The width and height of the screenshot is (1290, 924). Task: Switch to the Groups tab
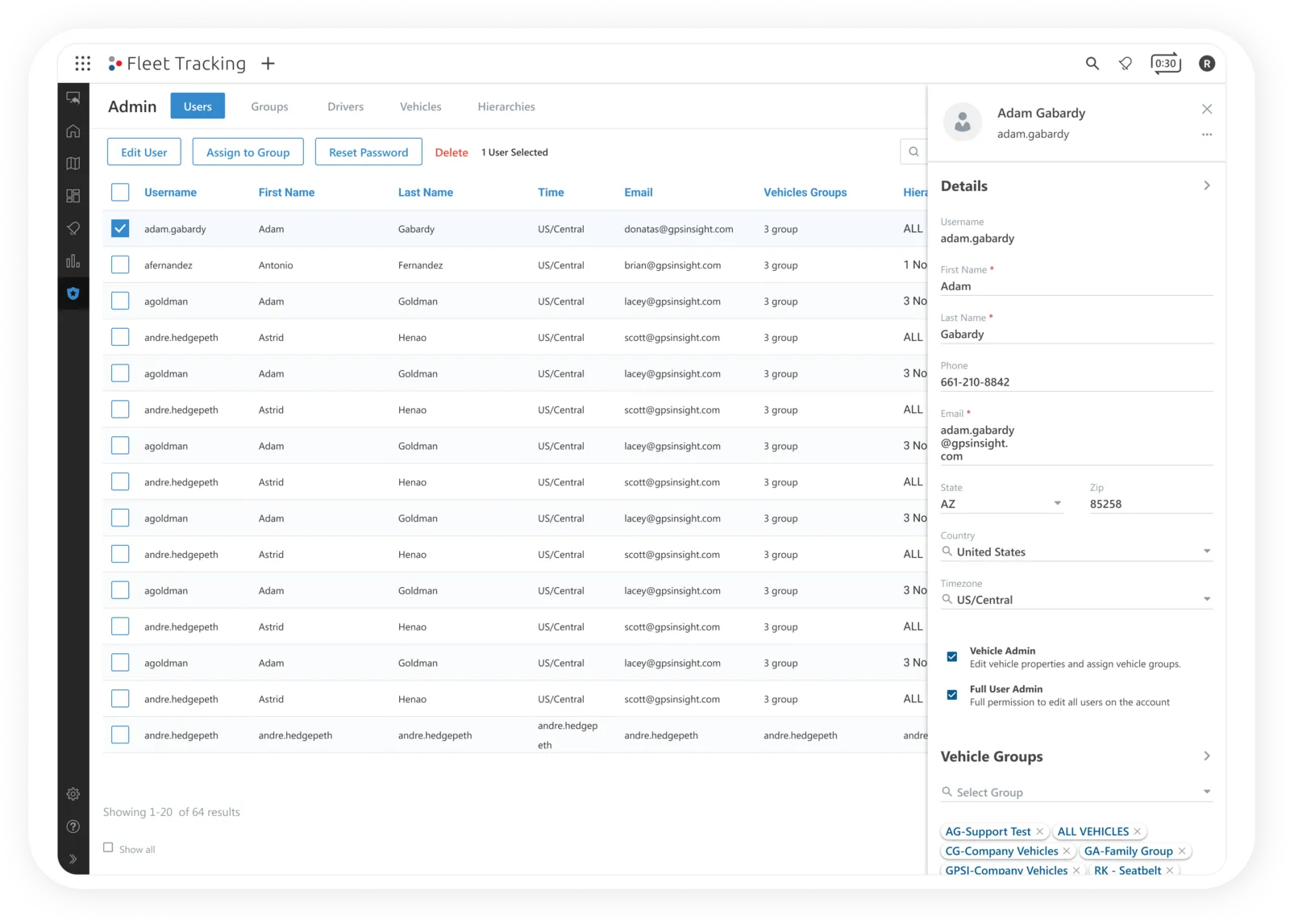269,106
